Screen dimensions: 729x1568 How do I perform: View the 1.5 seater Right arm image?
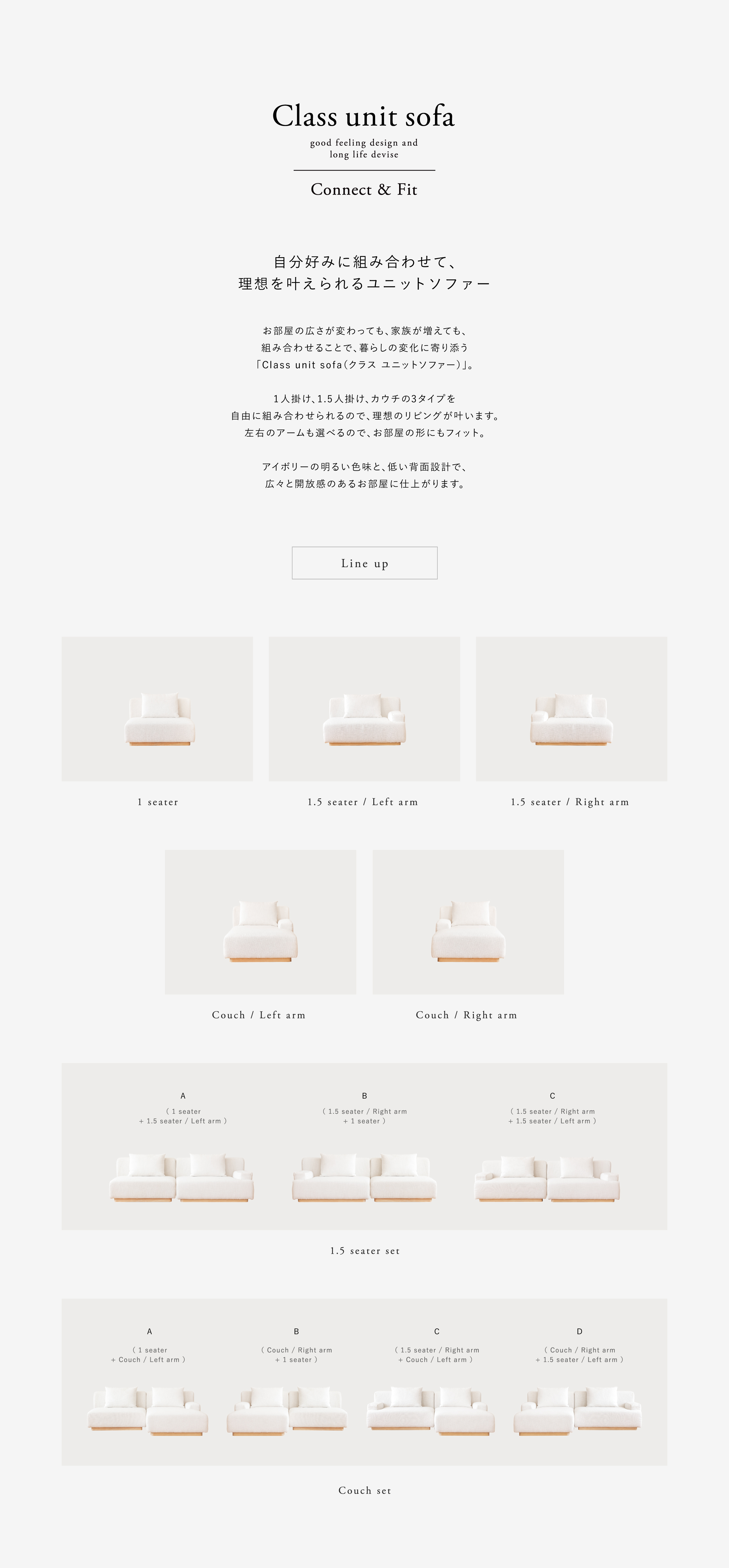(571, 709)
